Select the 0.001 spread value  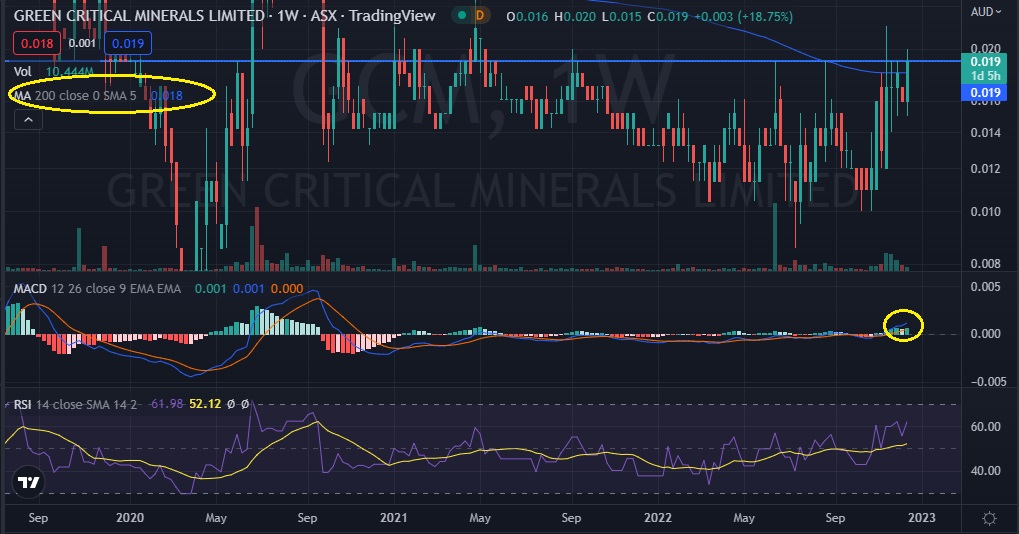[x=82, y=43]
